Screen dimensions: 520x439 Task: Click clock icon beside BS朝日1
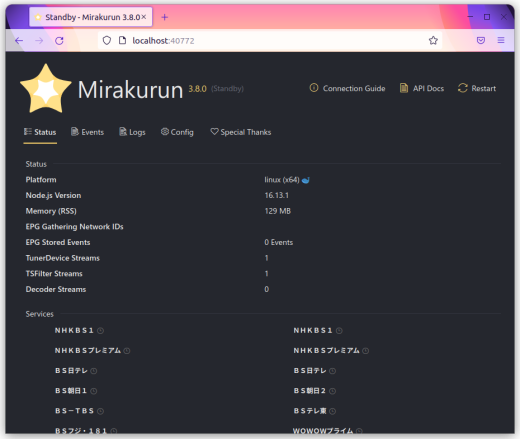coord(94,391)
